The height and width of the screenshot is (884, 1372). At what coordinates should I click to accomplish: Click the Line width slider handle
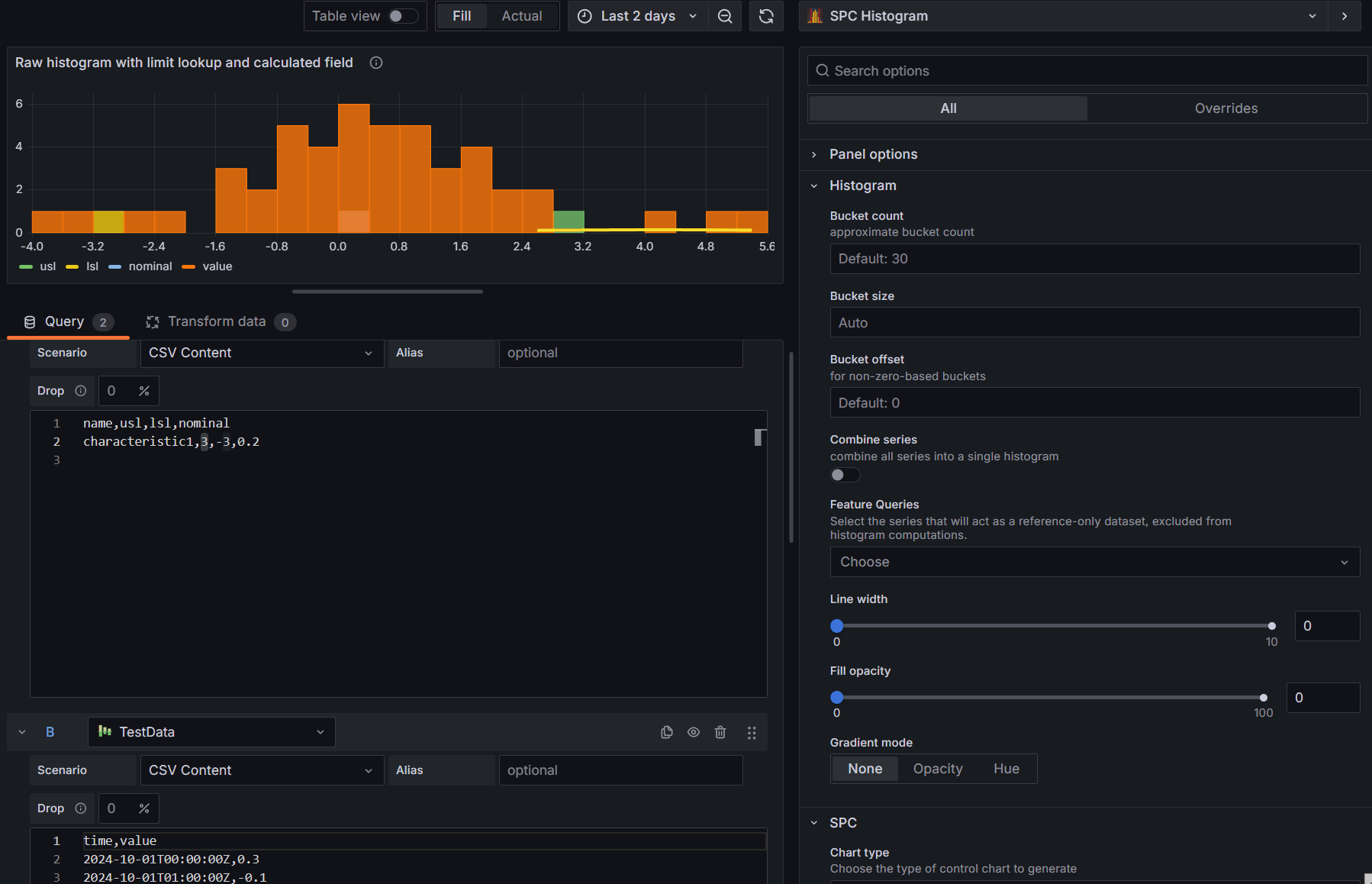[837, 626]
